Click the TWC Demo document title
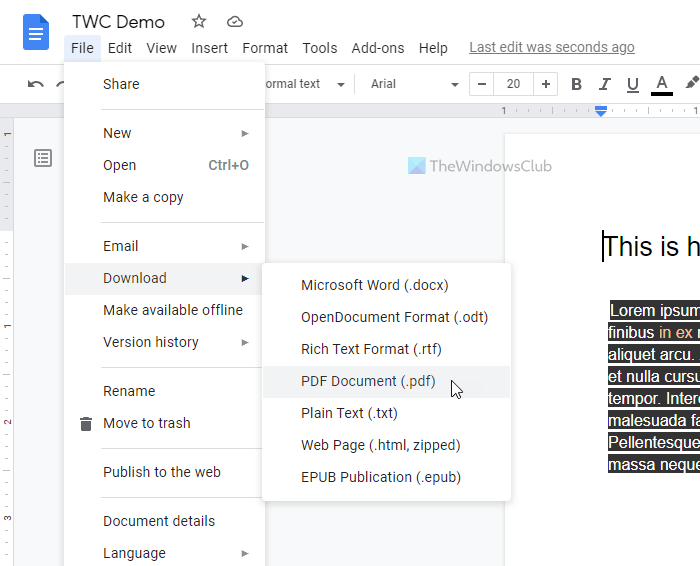Image resolution: width=700 pixels, height=566 pixels. point(118,22)
